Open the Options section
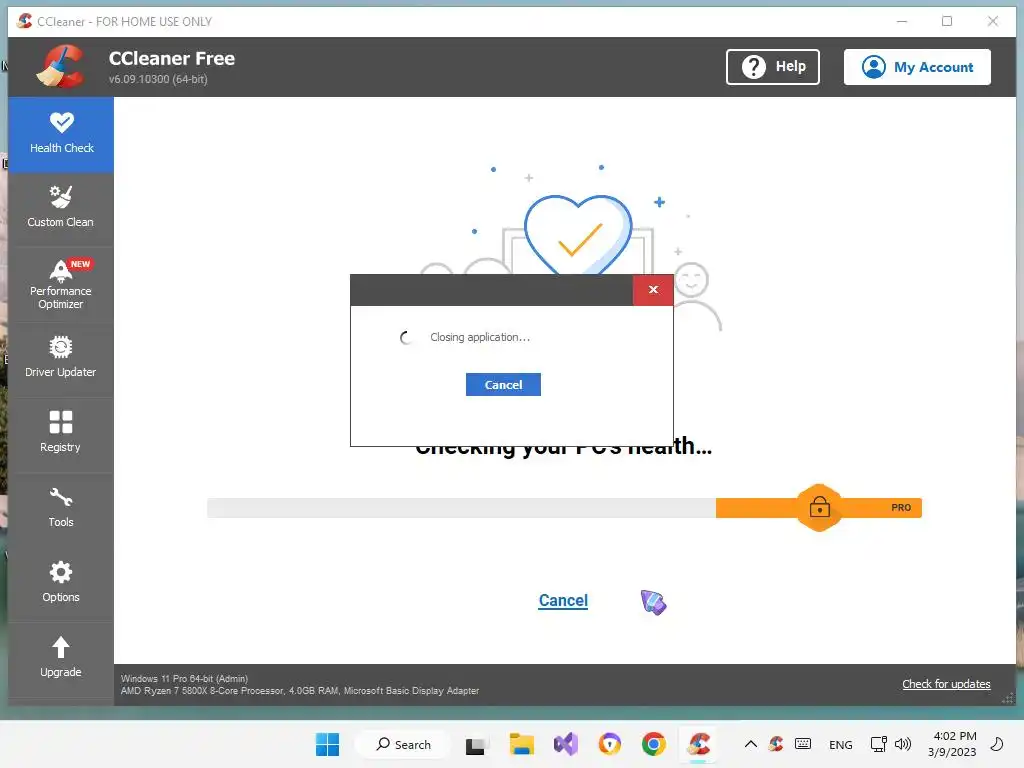This screenshot has width=1024, height=768. pyautogui.click(x=61, y=583)
